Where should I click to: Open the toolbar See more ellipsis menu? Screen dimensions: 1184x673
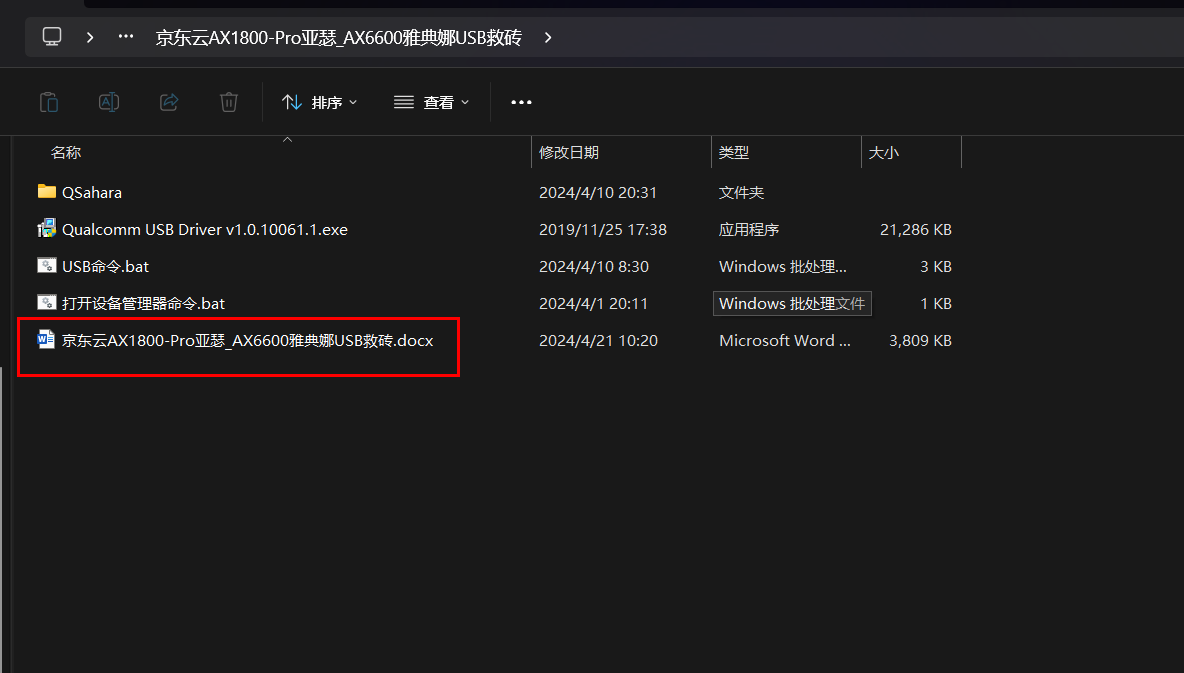521,102
